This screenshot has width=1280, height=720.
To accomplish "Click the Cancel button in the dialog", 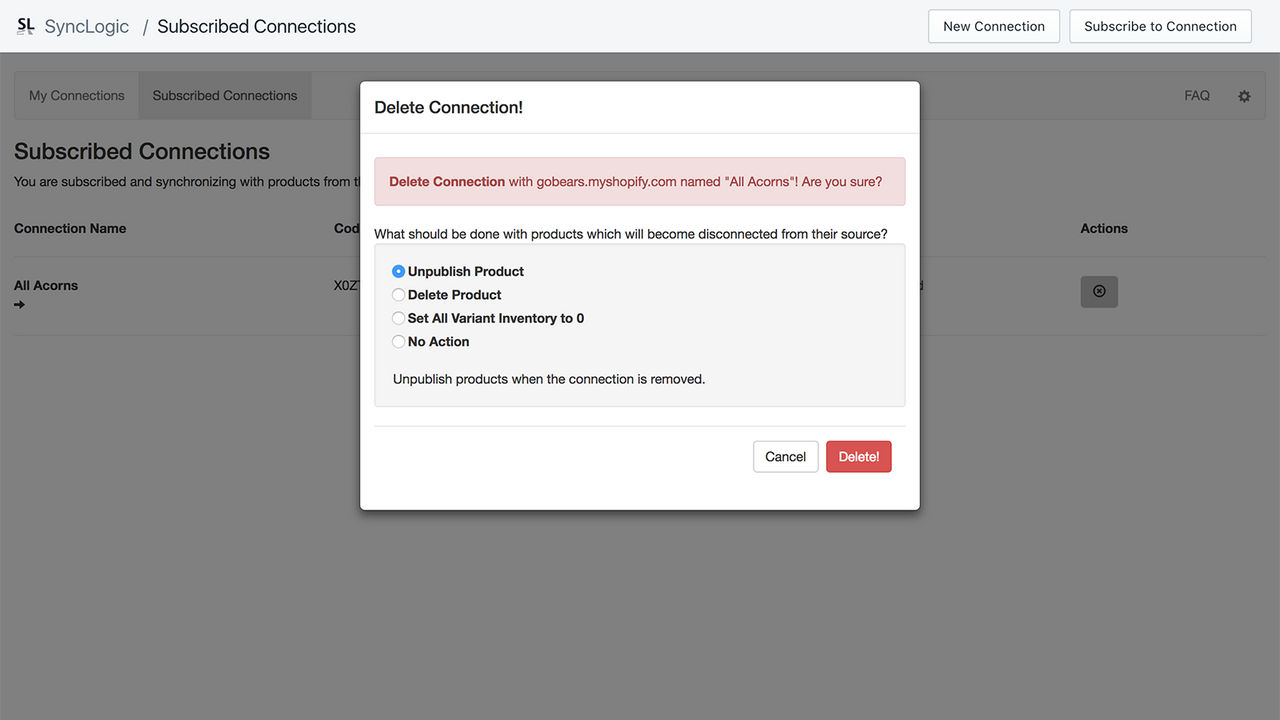I will click(x=785, y=456).
